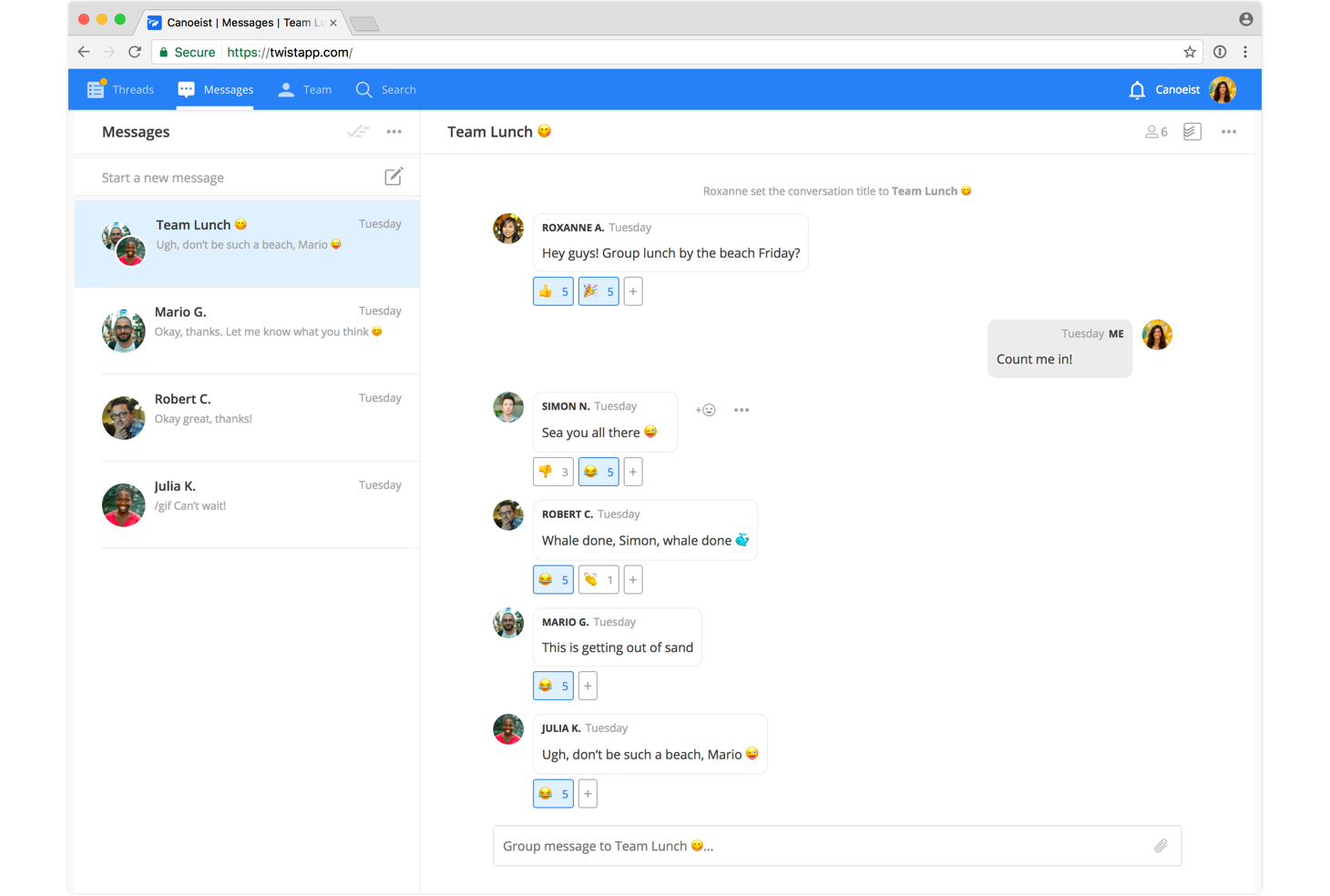Image resolution: width=1330 pixels, height=896 pixels.
Task: Click Robert C.'s avatar in the chat
Action: pos(508,514)
